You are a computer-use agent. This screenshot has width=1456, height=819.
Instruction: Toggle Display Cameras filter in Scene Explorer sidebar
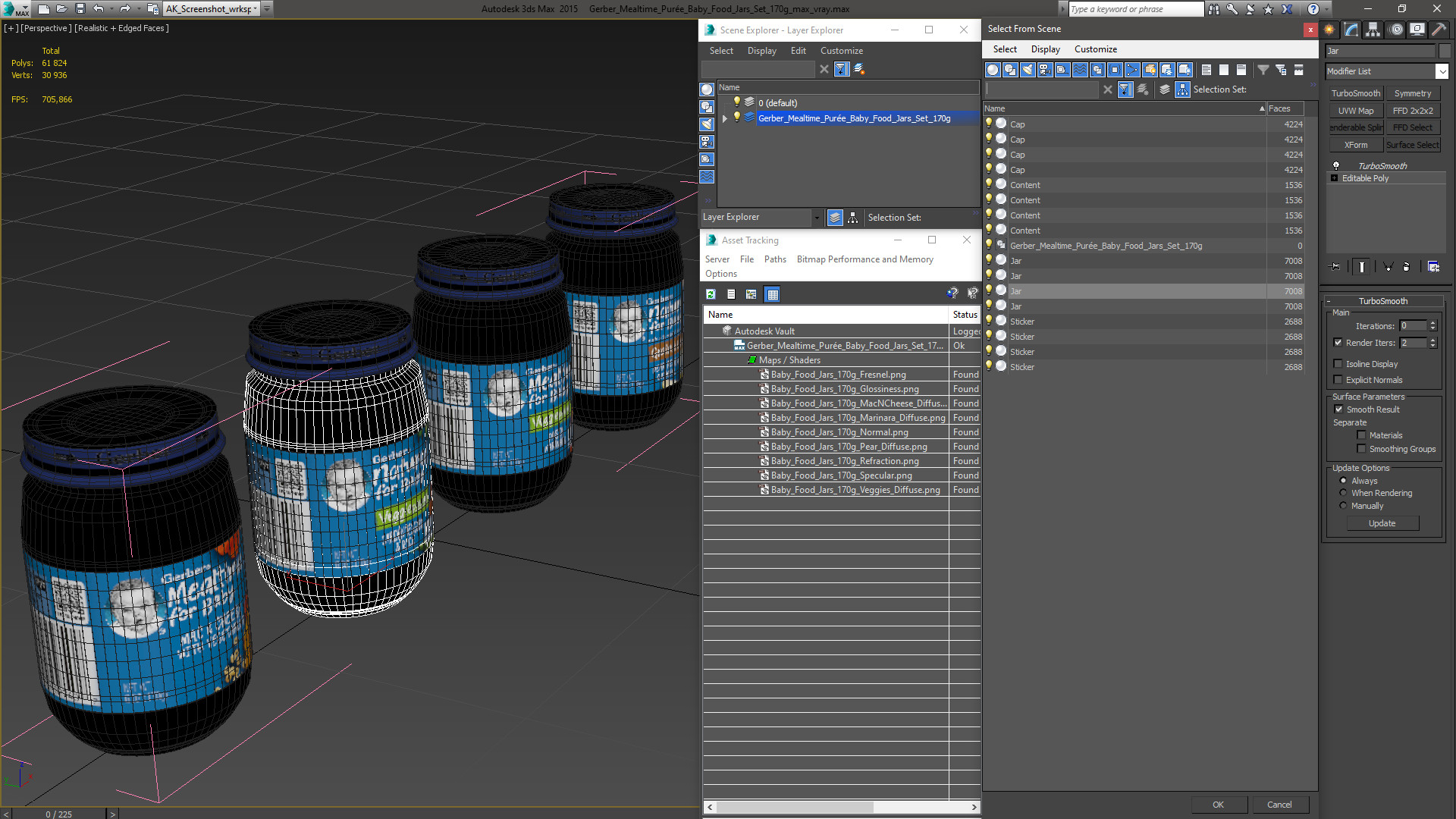(x=707, y=142)
